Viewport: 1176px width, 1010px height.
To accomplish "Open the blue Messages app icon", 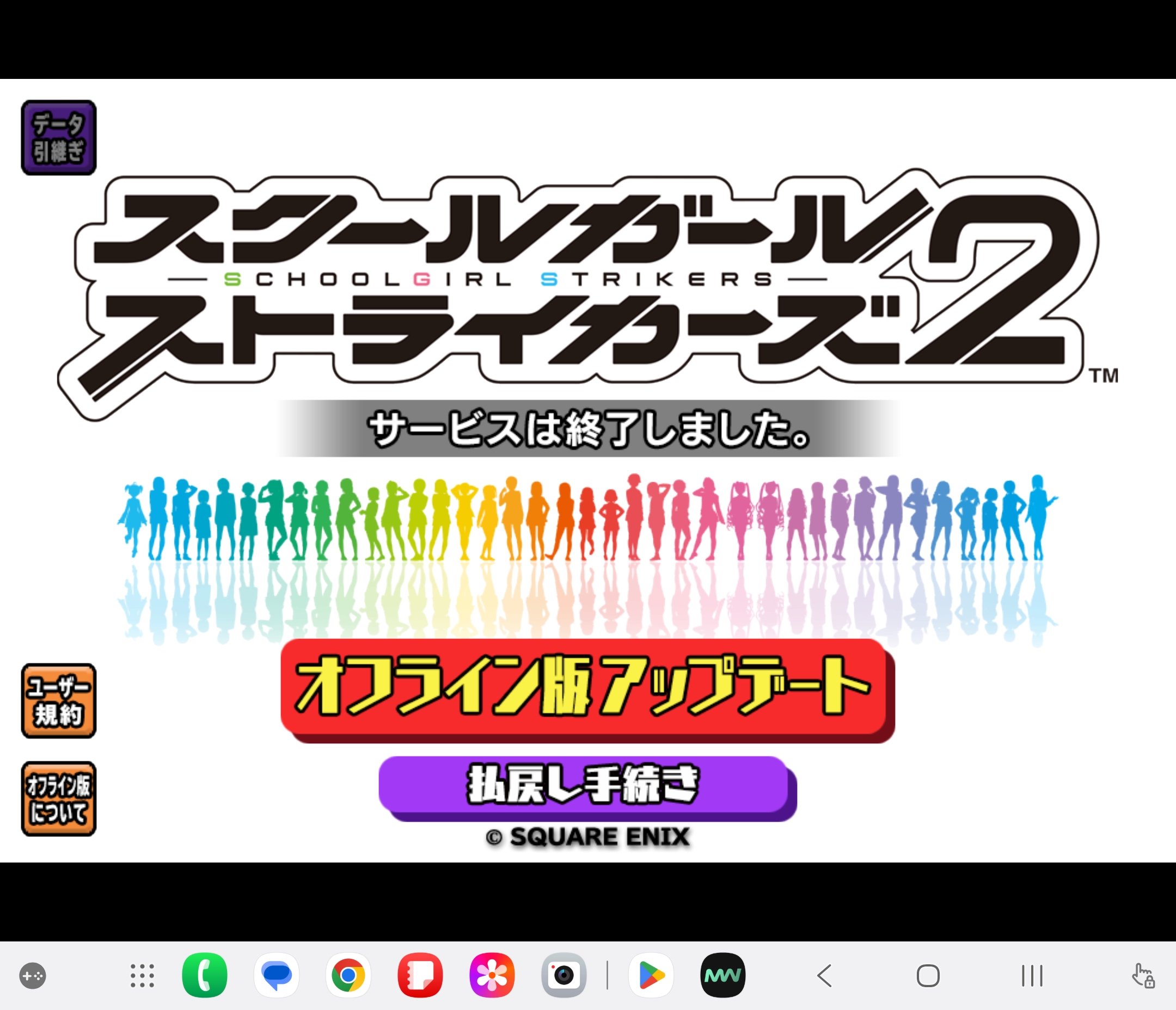I will (x=277, y=975).
